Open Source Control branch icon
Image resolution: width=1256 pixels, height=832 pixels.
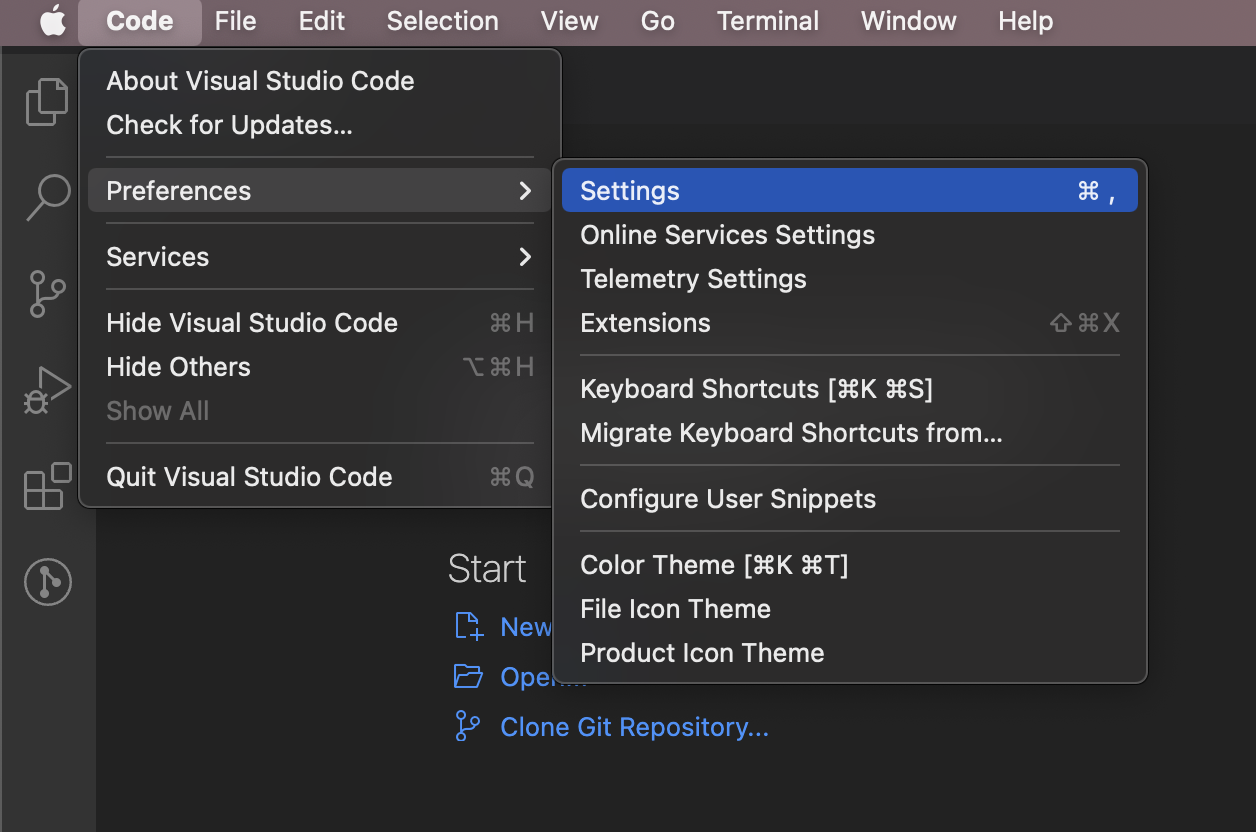pos(47,294)
